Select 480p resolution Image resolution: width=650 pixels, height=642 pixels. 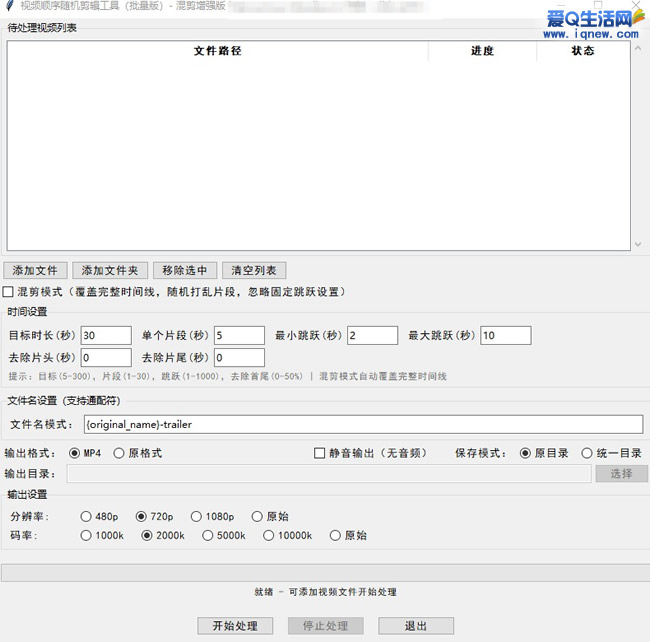(x=86, y=516)
